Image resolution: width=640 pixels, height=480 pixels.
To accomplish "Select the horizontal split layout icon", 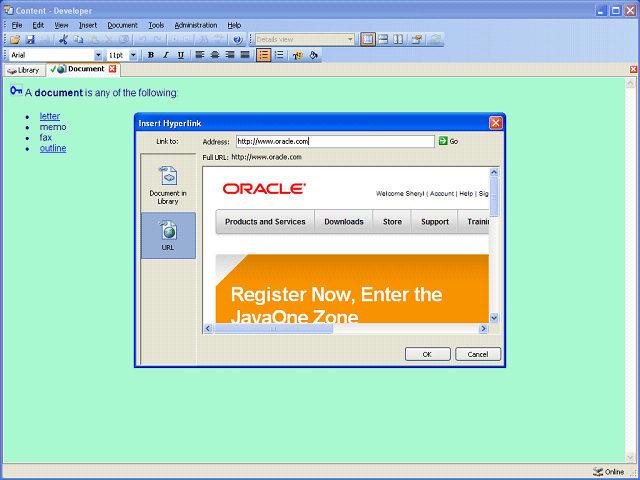I will point(383,40).
